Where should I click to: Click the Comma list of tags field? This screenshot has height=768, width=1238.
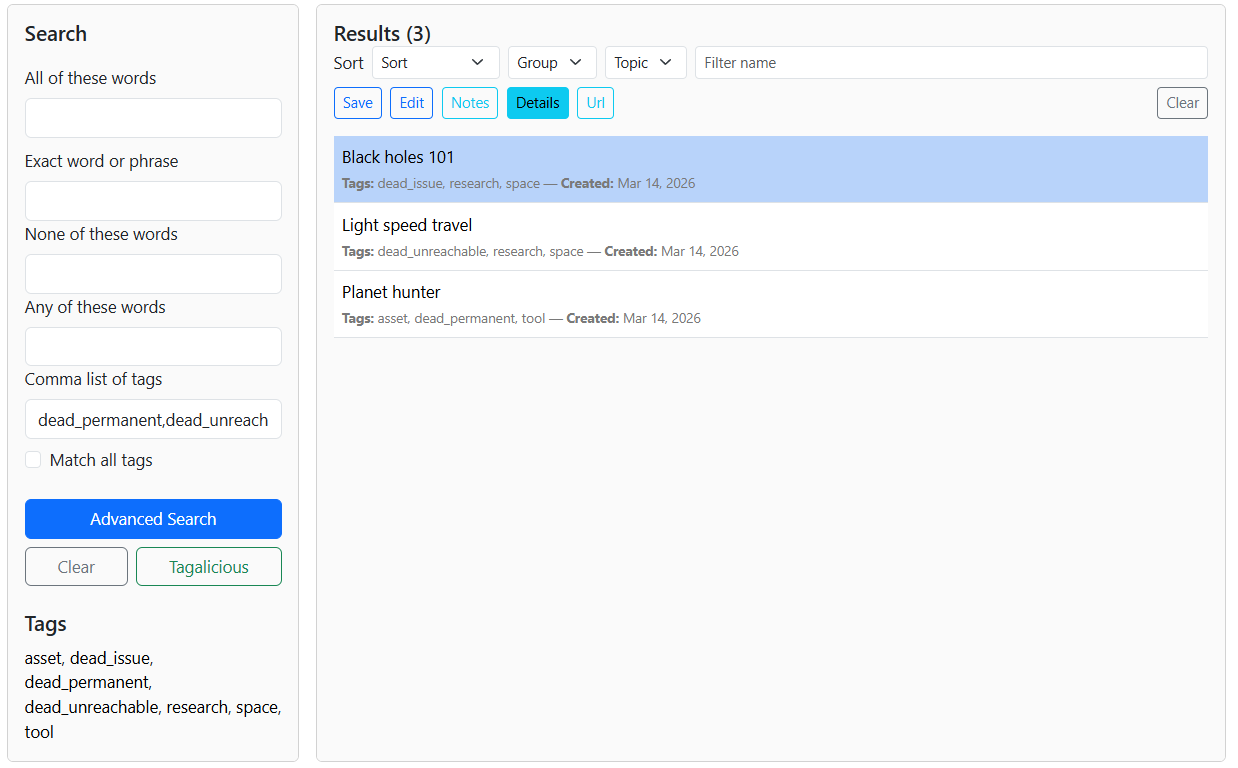point(153,420)
